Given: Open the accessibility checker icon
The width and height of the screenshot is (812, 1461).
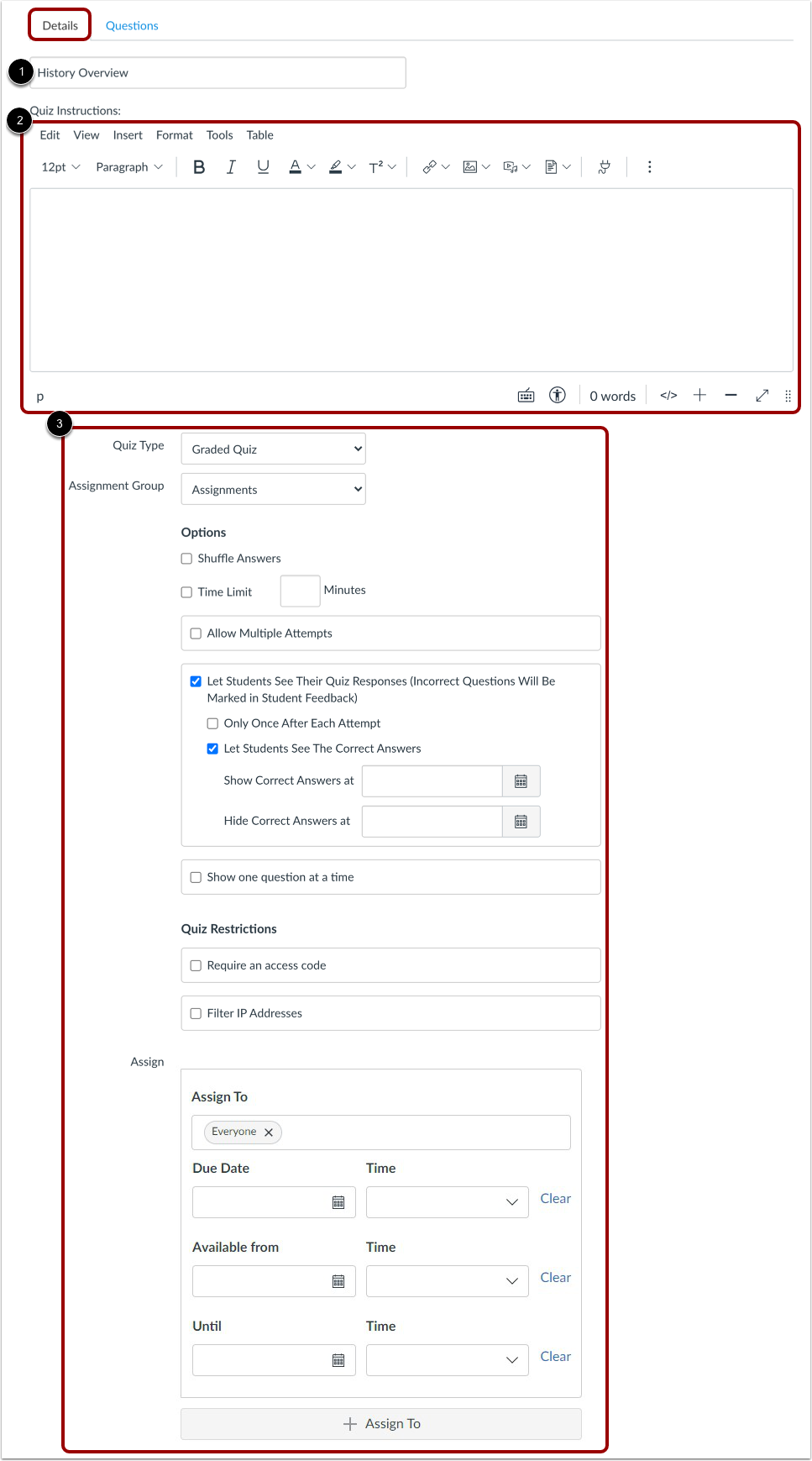Looking at the screenshot, I should coord(558,395).
